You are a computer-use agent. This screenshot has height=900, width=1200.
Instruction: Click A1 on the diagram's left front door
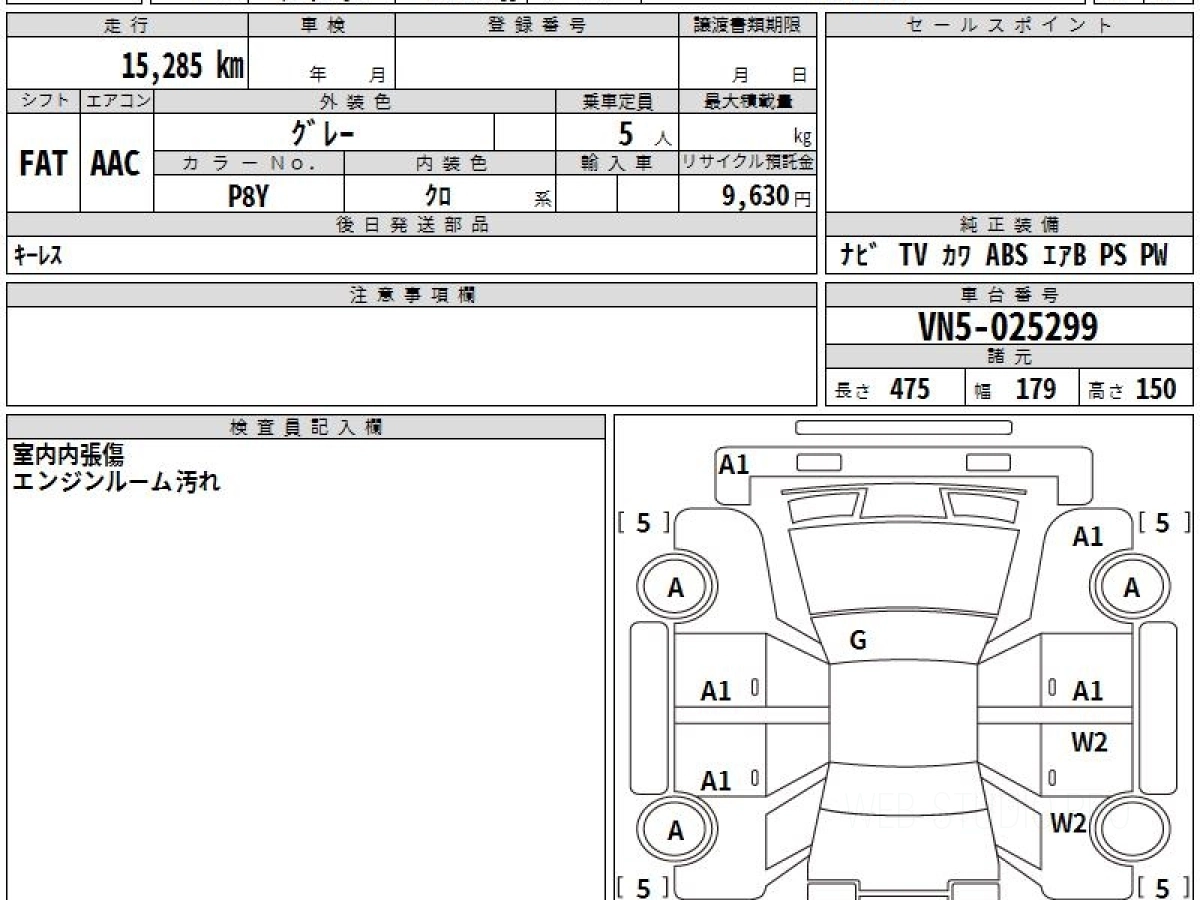point(716,691)
